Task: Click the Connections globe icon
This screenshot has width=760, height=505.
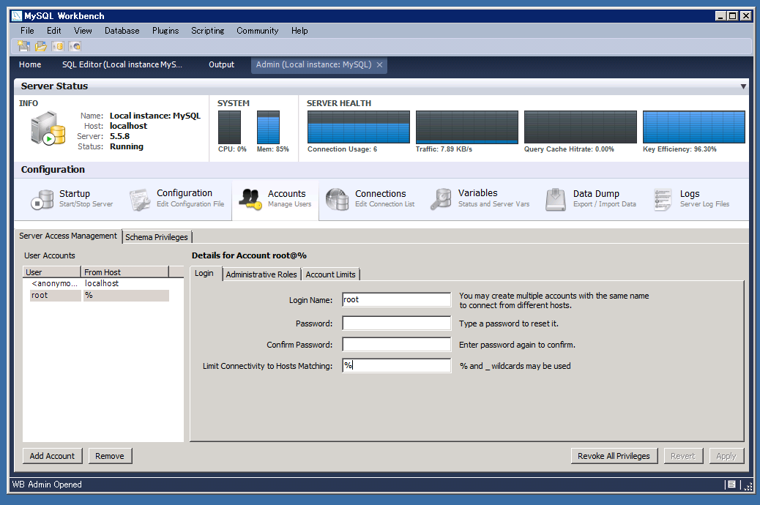Action: click(337, 199)
